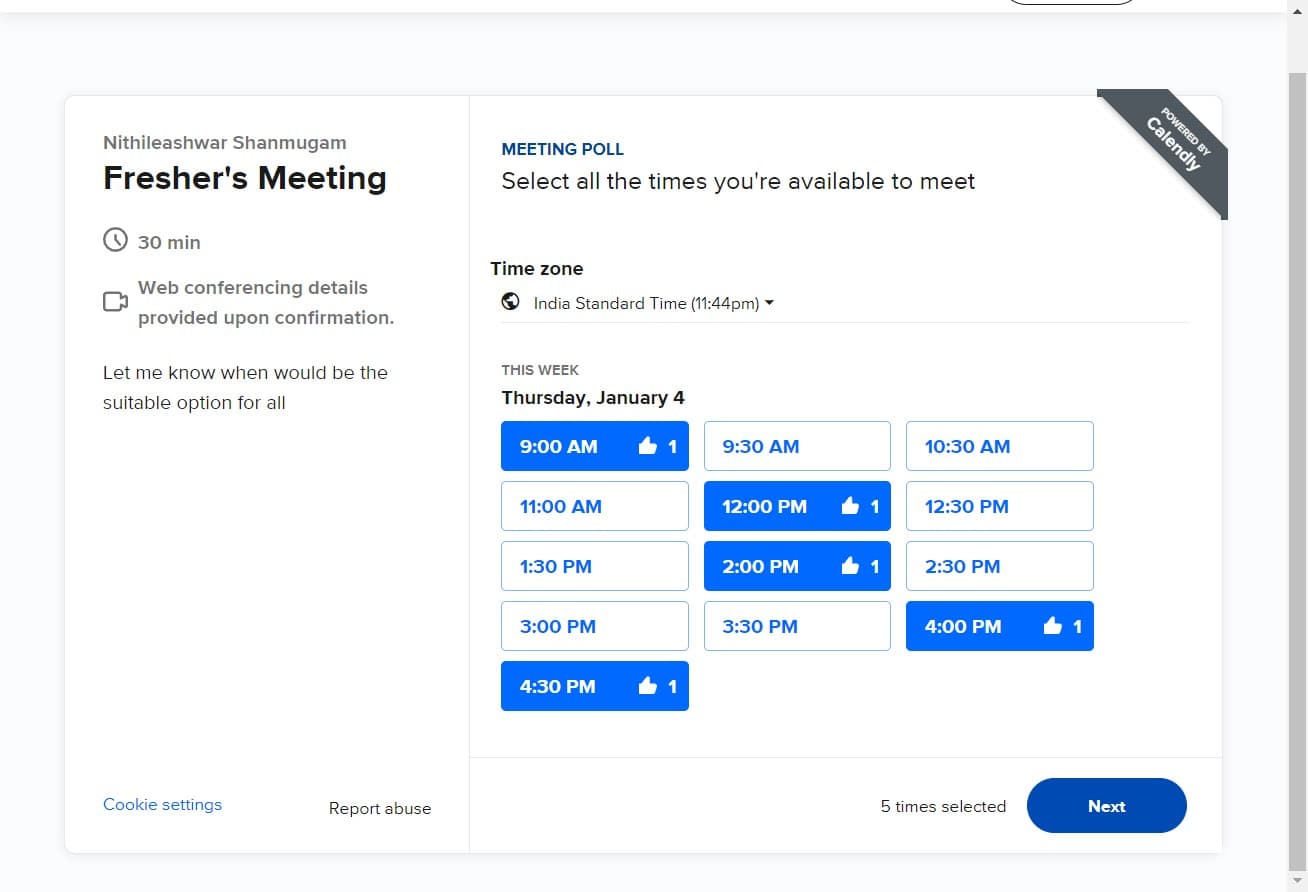Pick the 2:30 PM time slot
The width and height of the screenshot is (1308, 892).
[x=999, y=566]
